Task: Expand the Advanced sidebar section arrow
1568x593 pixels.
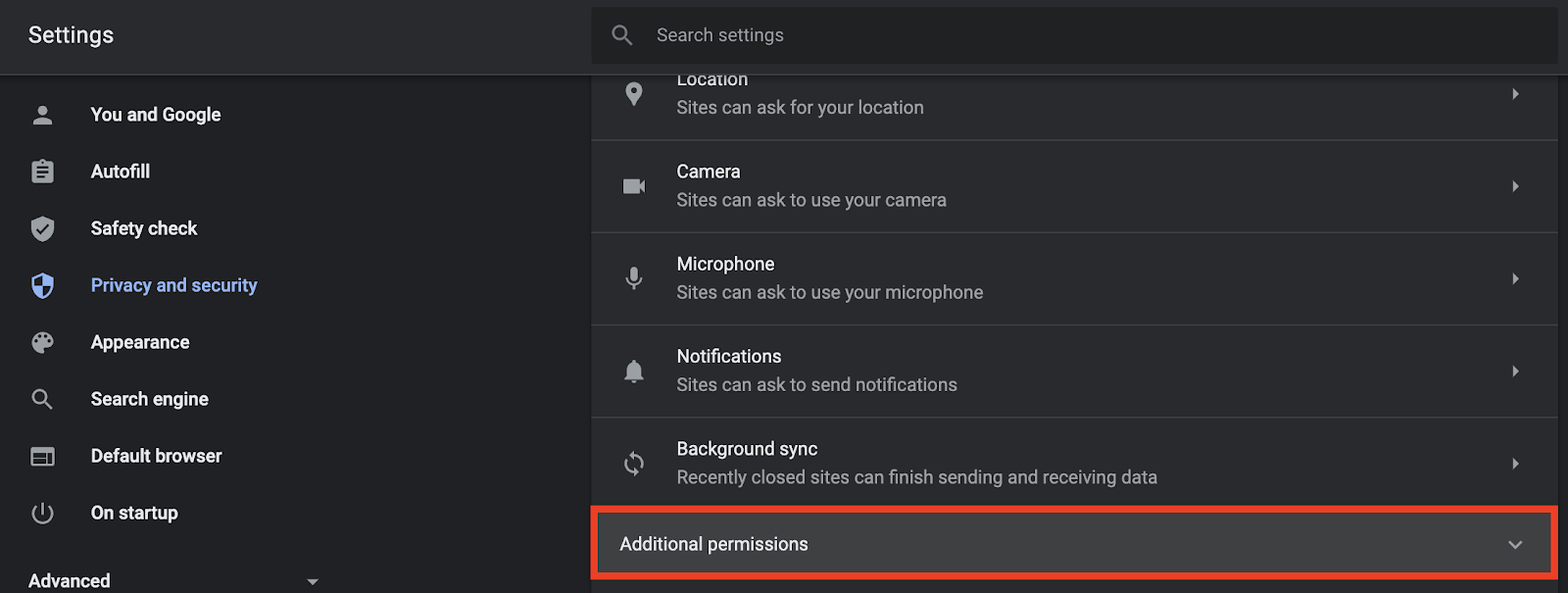Action: tap(313, 581)
